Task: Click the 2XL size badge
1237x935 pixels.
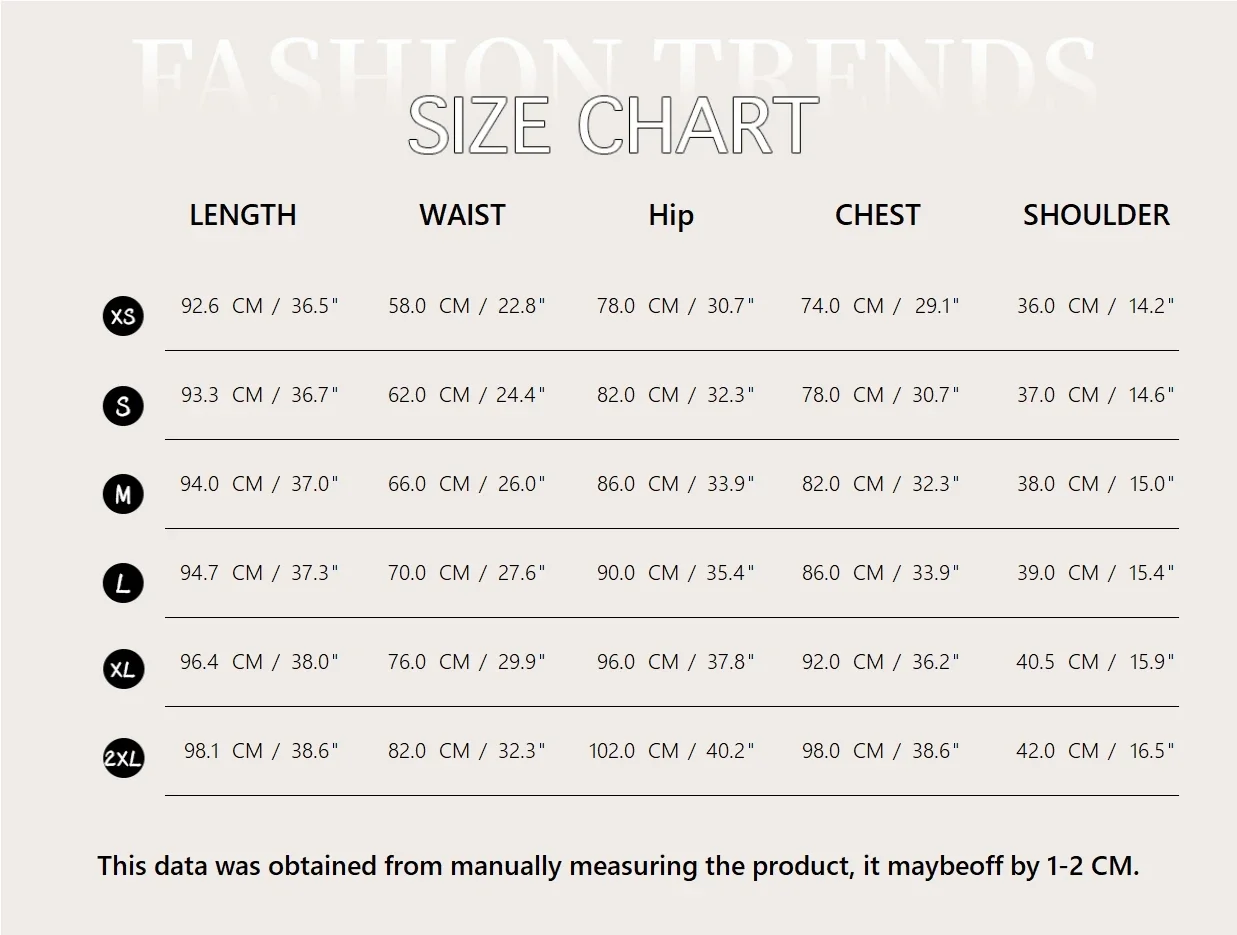Action: (x=123, y=759)
